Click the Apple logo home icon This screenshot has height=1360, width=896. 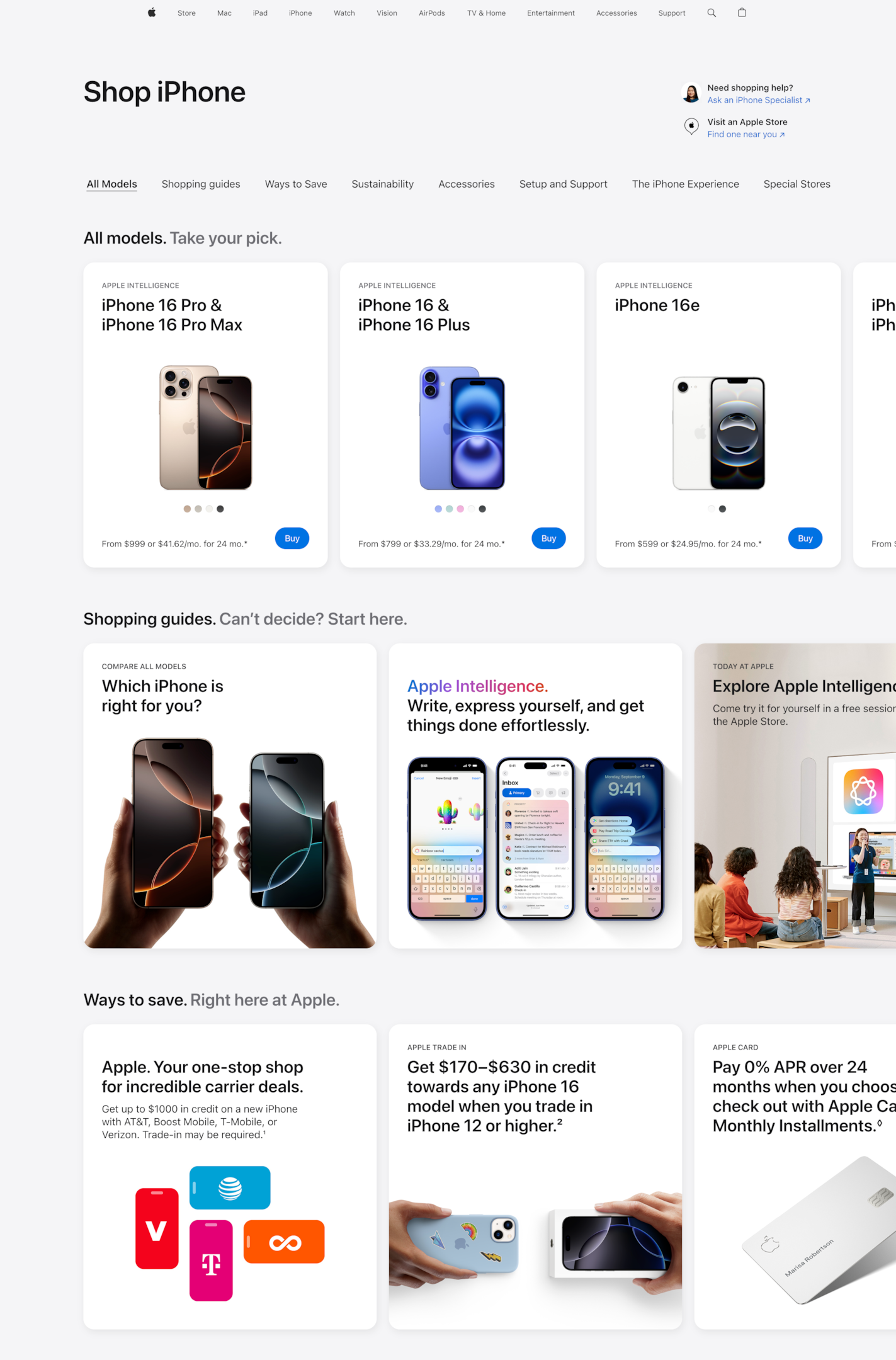click(152, 13)
